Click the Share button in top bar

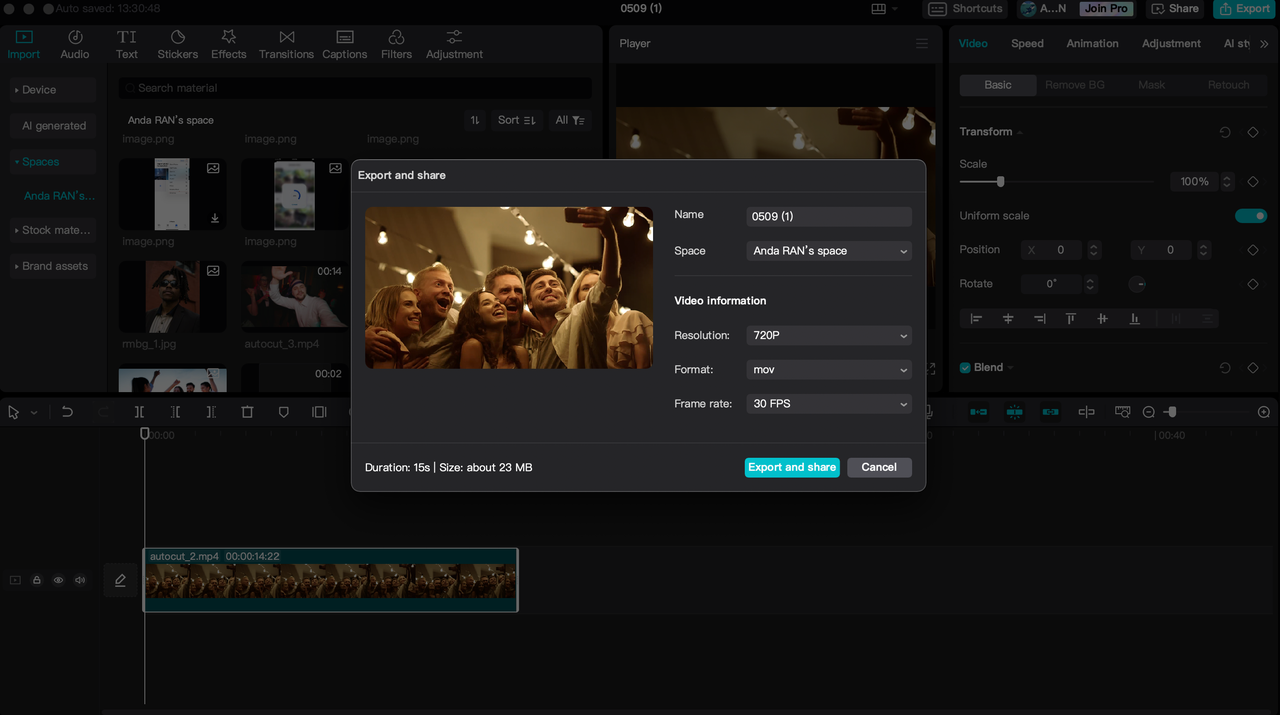click(x=1174, y=9)
